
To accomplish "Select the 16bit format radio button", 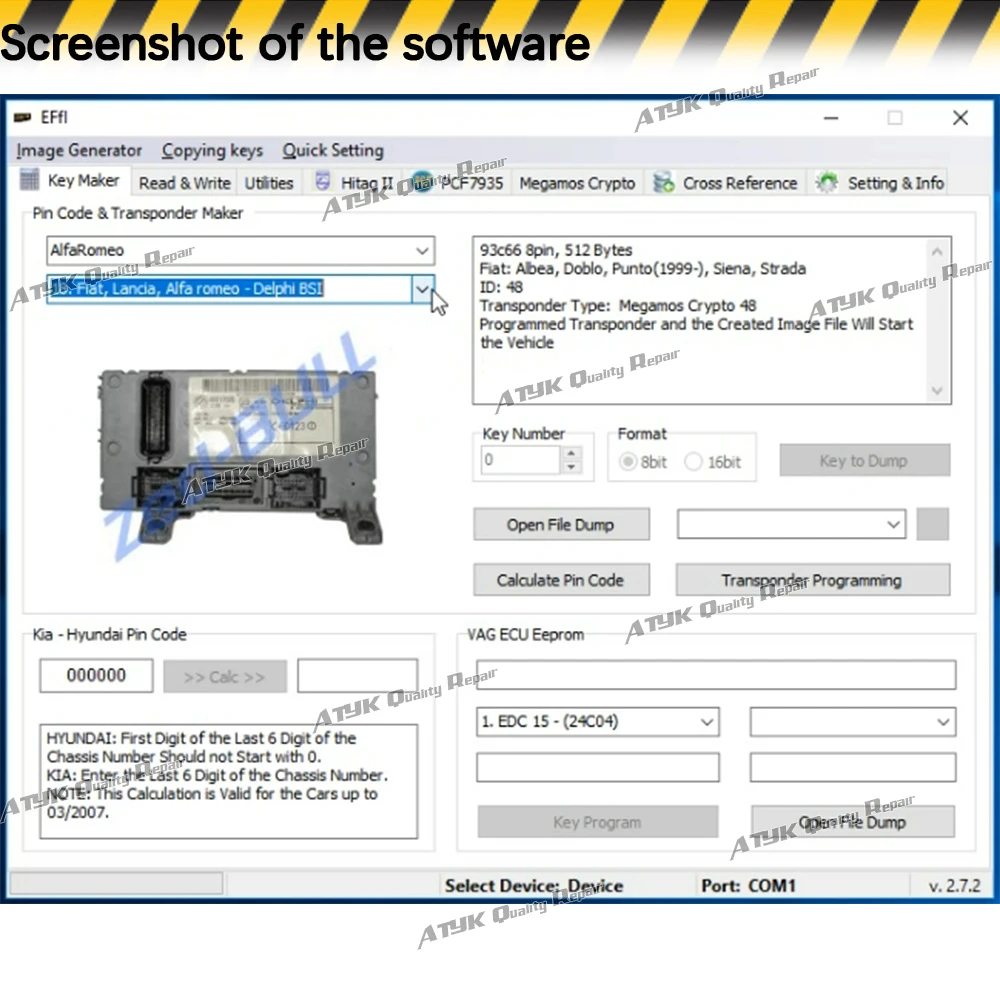I will point(693,461).
